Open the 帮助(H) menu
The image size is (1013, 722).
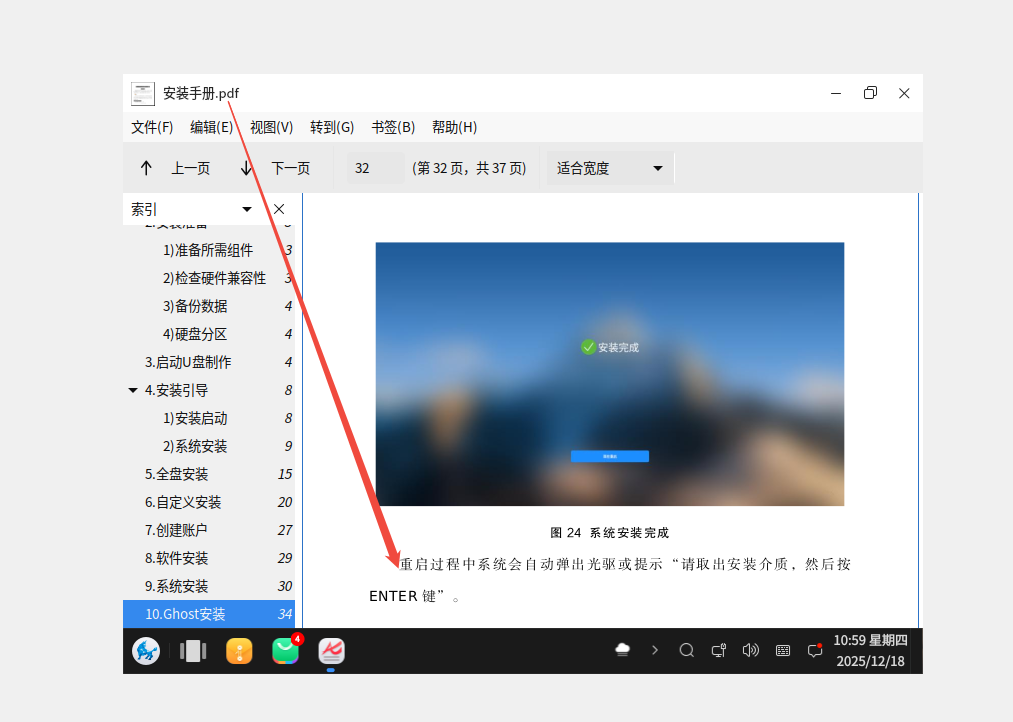coord(454,127)
